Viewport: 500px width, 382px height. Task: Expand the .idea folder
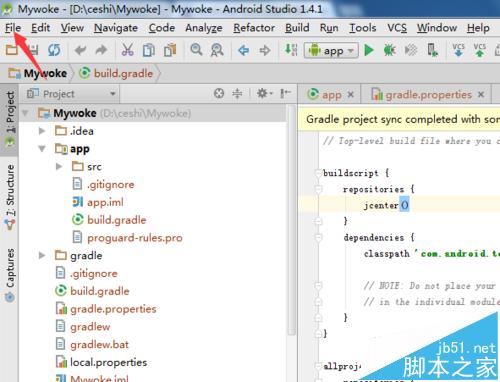click(x=42, y=131)
